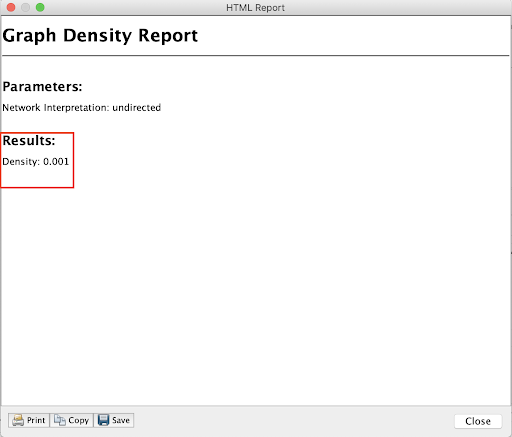Image resolution: width=512 pixels, height=437 pixels.
Task: Click the Network Interpretation label text
Action: tap(56, 108)
